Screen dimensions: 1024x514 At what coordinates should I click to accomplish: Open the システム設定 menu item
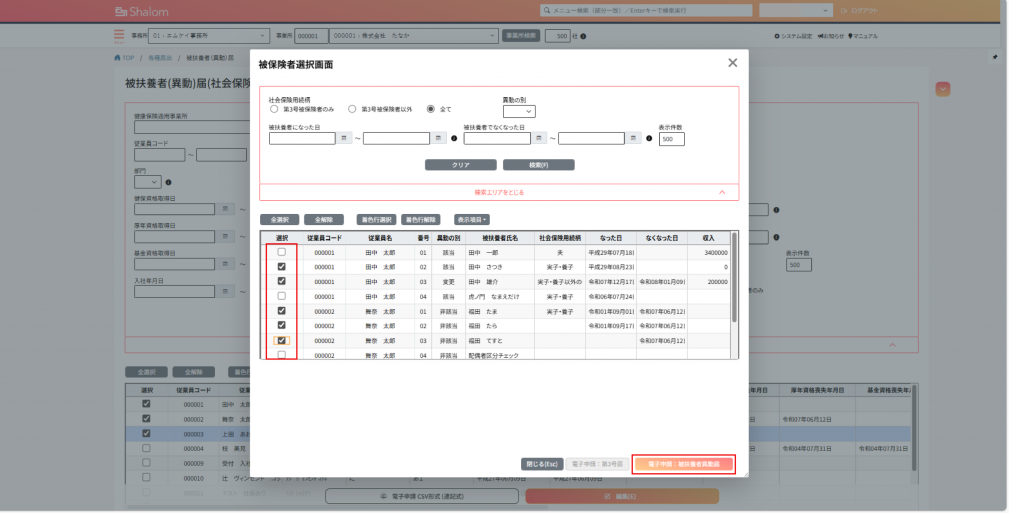click(x=794, y=36)
